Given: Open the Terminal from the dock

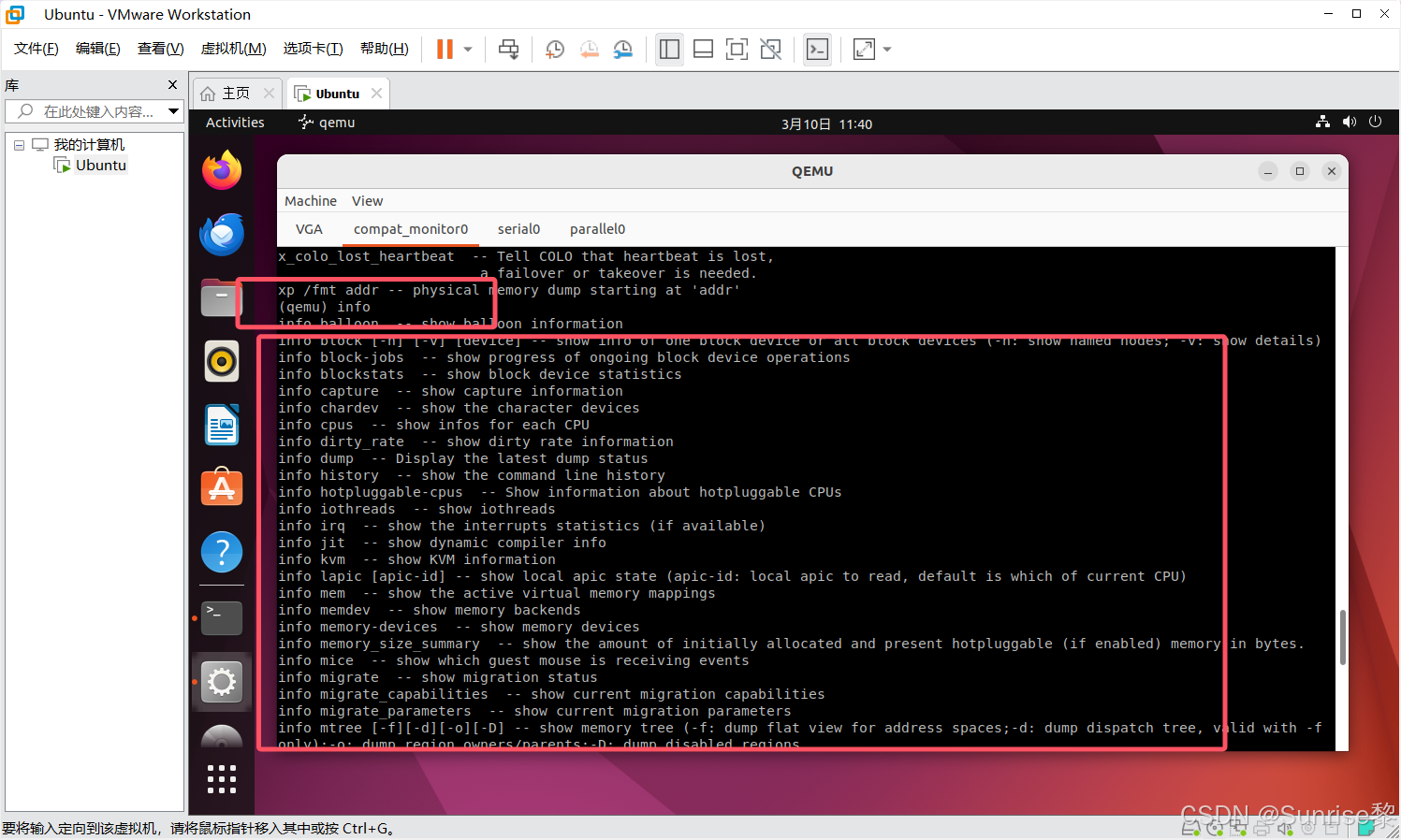Looking at the screenshot, I should [222, 618].
